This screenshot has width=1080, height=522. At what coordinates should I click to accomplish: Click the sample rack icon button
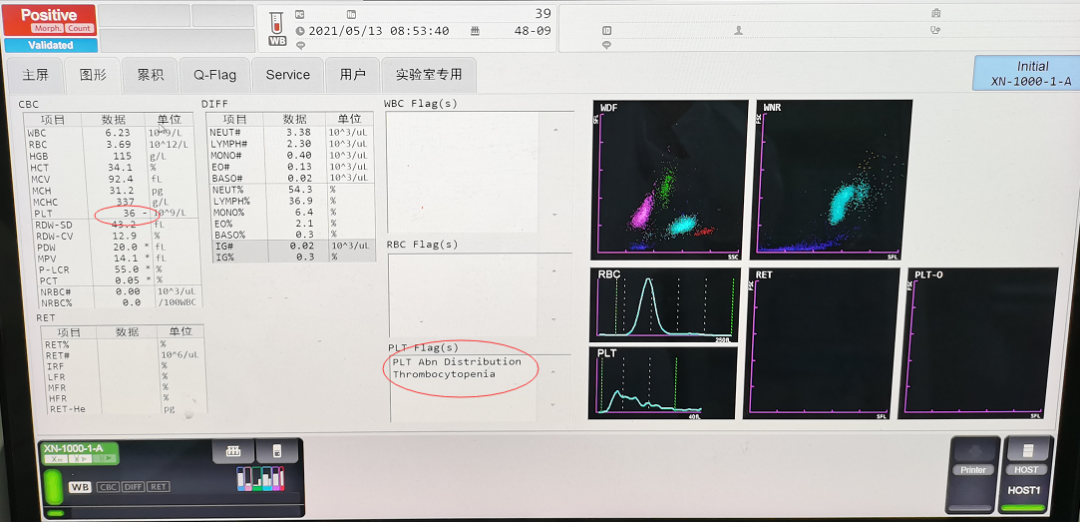[232, 452]
